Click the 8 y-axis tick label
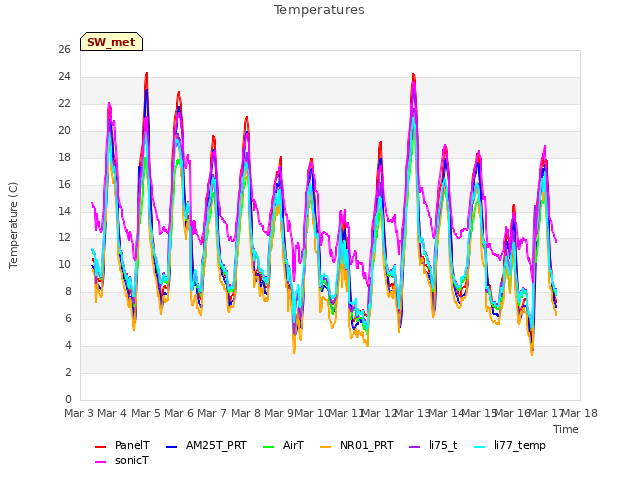 (x=68, y=292)
